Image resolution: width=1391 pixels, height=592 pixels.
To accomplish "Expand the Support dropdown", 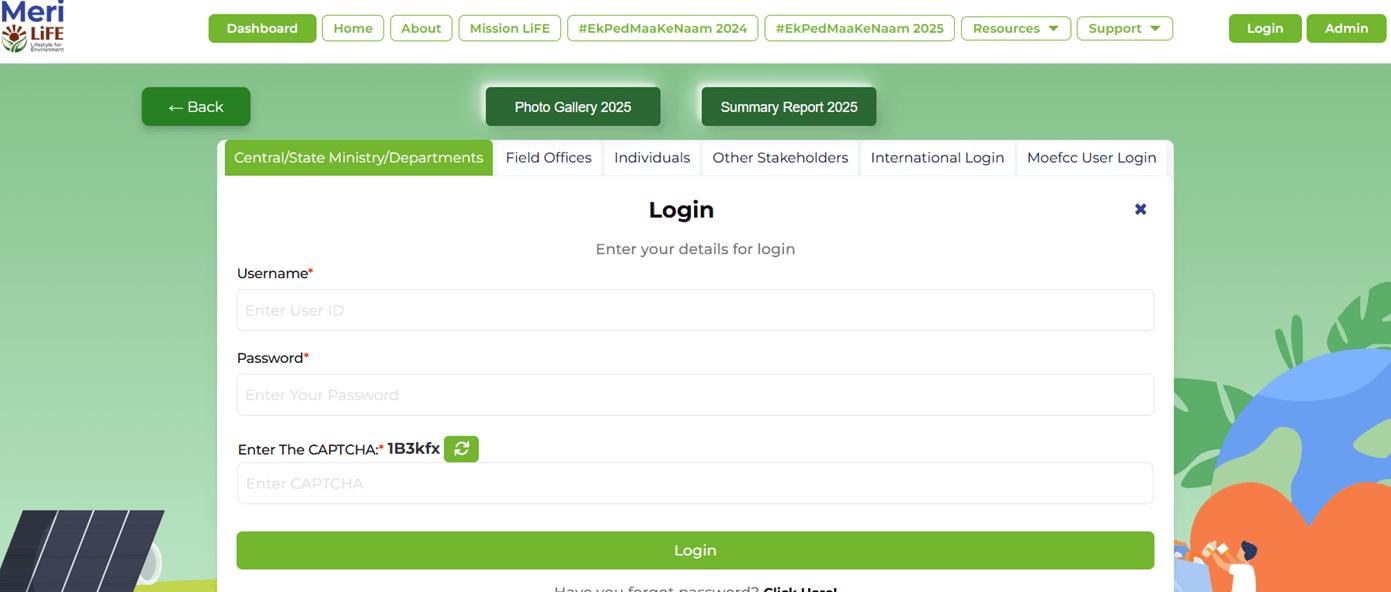I will pyautogui.click(x=1124, y=28).
